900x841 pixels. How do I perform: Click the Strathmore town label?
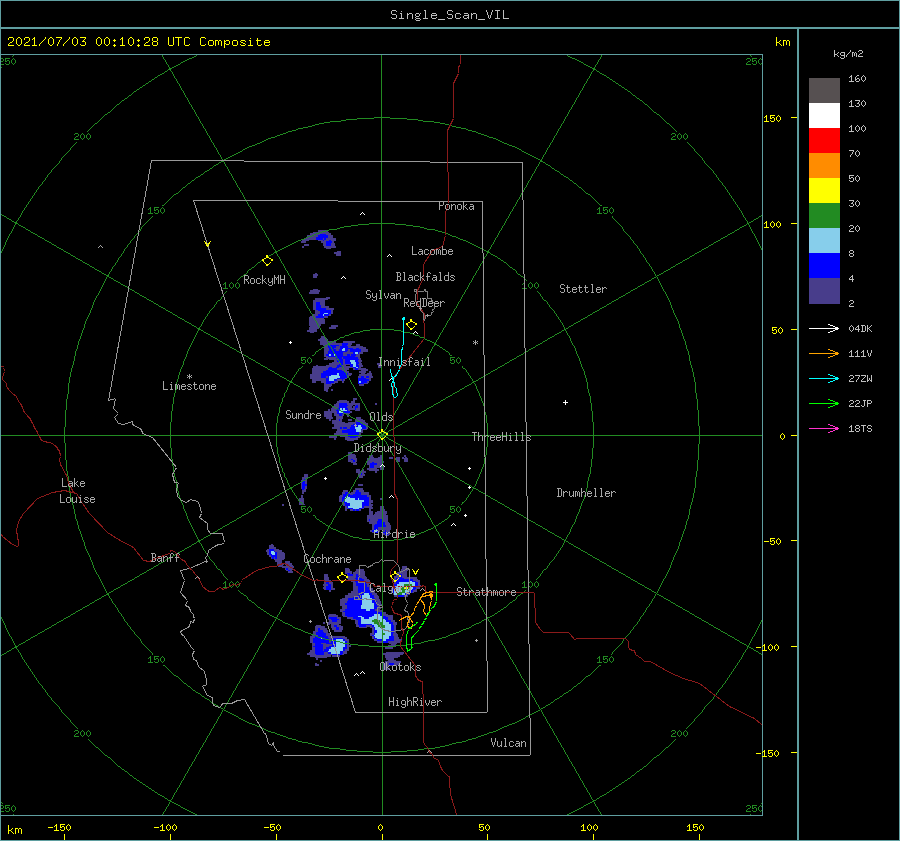pyautogui.click(x=486, y=592)
